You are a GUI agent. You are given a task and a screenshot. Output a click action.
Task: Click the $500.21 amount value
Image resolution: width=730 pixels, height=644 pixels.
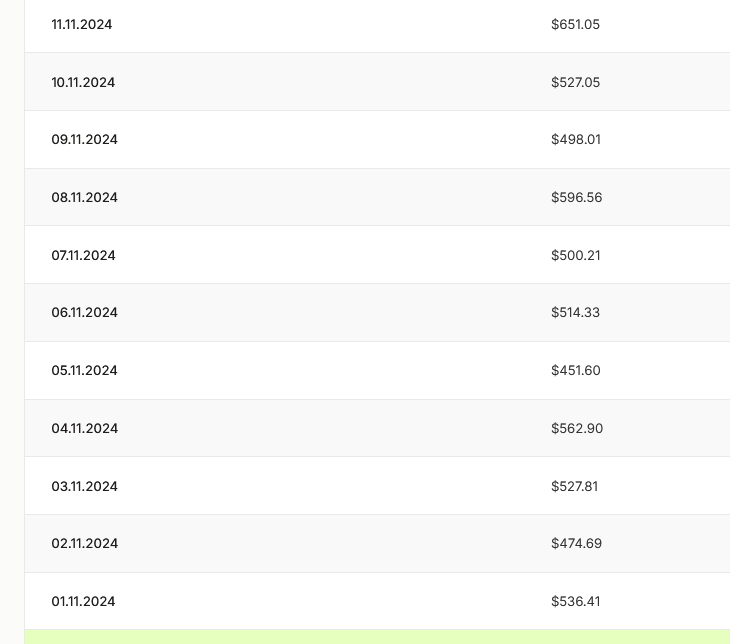pyautogui.click(x=575, y=255)
